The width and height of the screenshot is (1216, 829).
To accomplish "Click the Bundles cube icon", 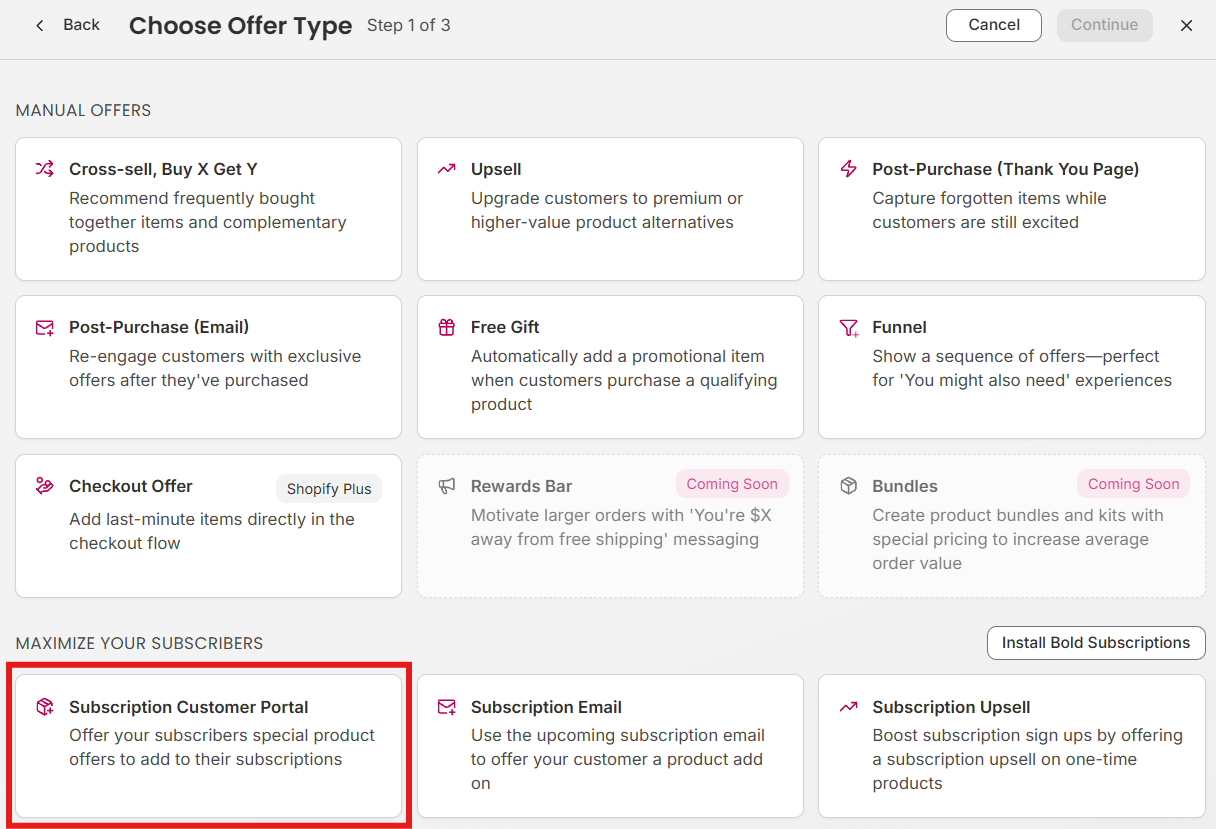I will coord(849,486).
